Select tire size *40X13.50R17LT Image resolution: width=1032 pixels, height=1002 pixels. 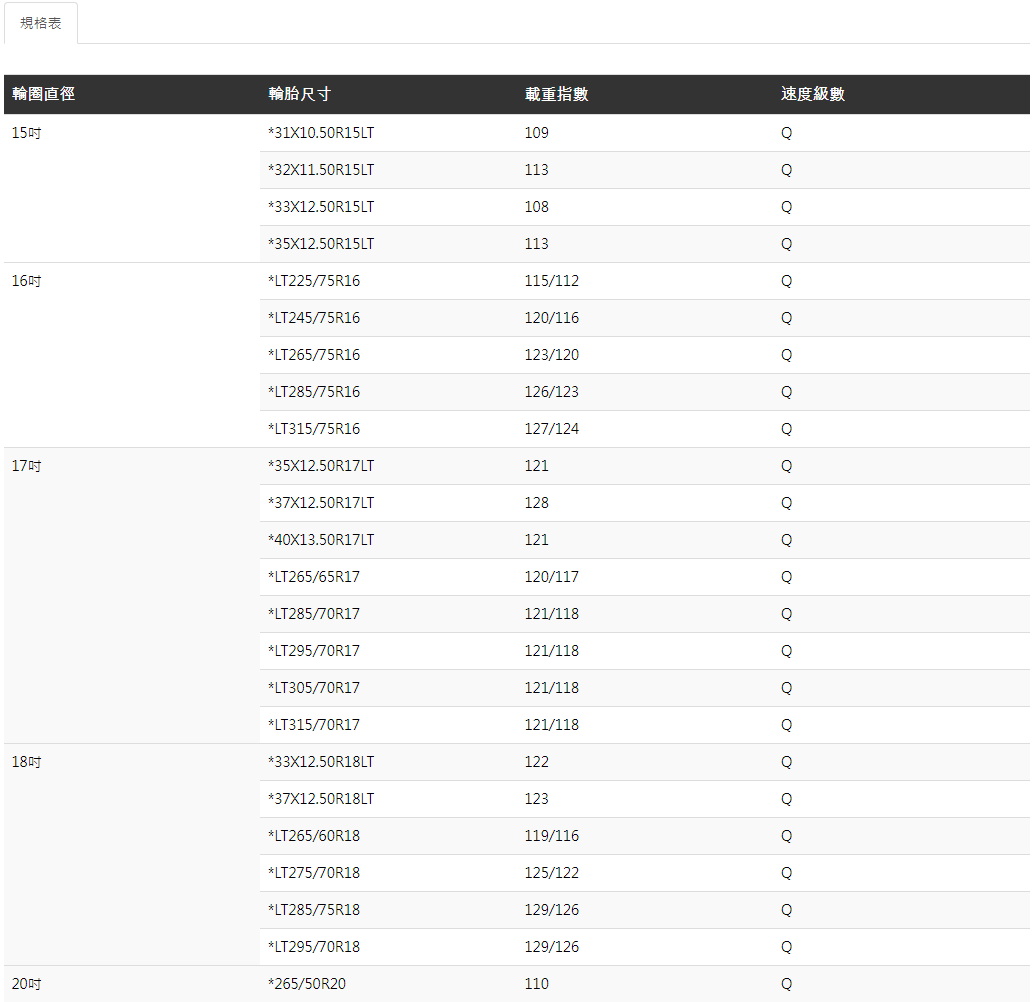(x=320, y=540)
